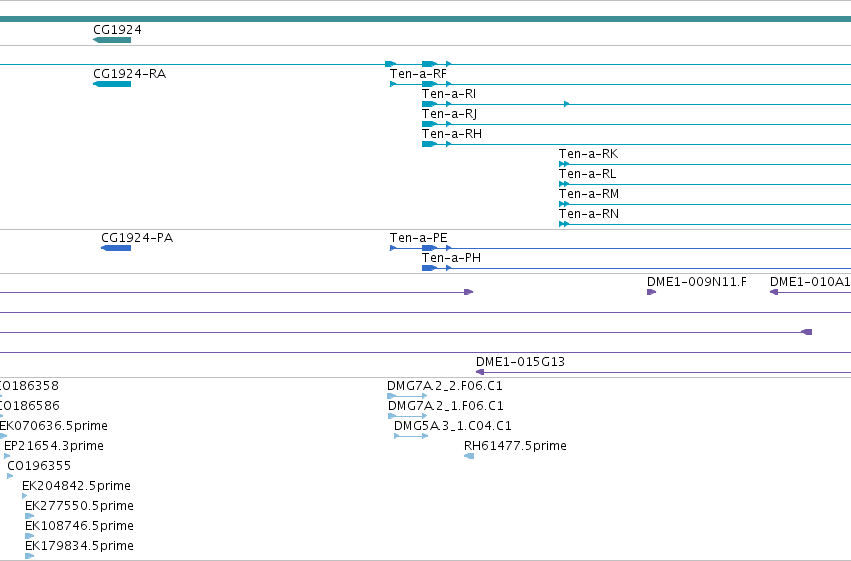The image size is (851, 561).
Task: Select the EP21654.3prime EST label
Action: [54, 446]
